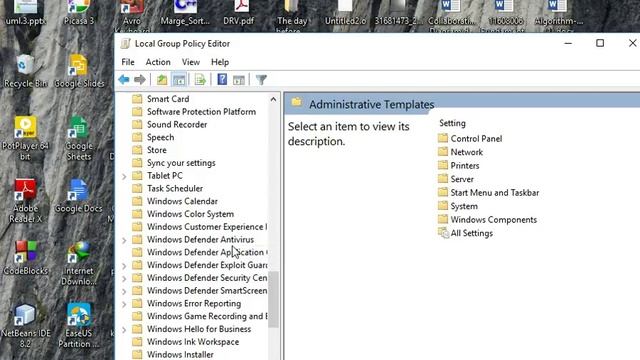Open System folder in settings list
This screenshot has height=360, width=640.
[x=464, y=206]
